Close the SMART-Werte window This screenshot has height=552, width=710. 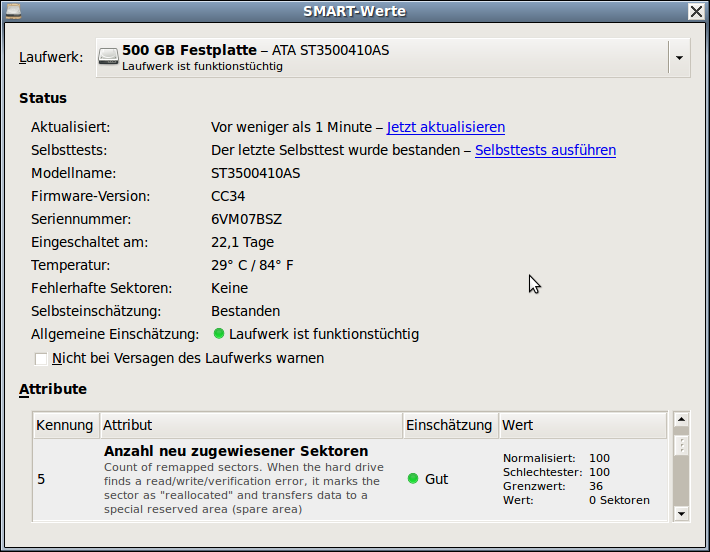(x=696, y=11)
